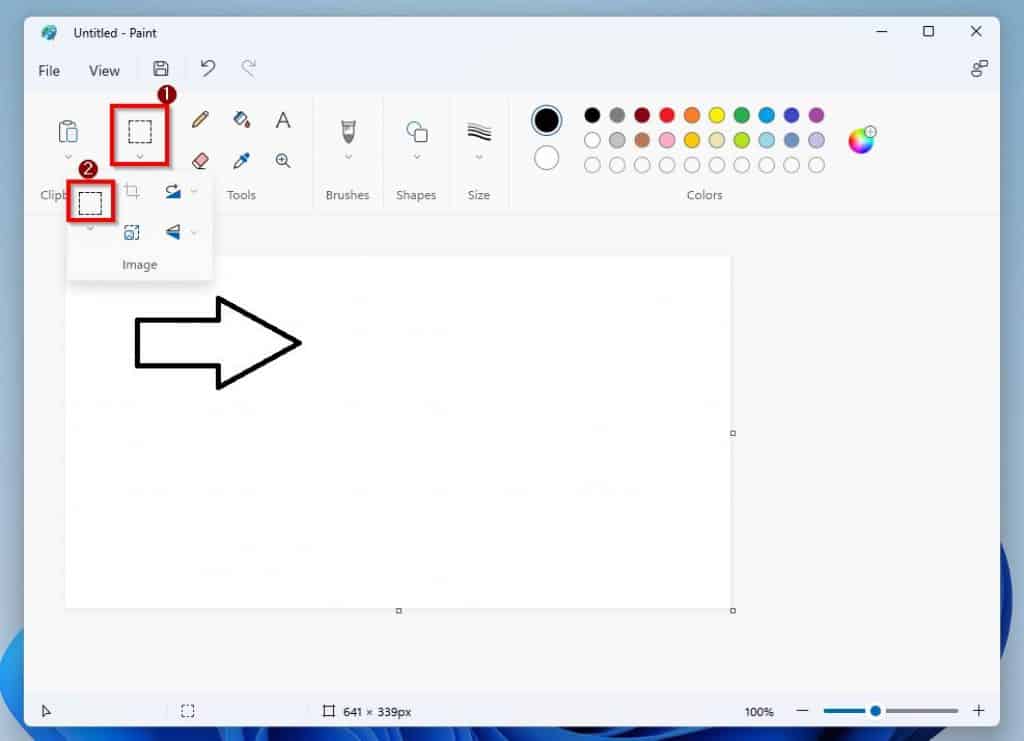The height and width of the screenshot is (741, 1024).
Task: Expand the Size chevron
Action: tap(479, 157)
